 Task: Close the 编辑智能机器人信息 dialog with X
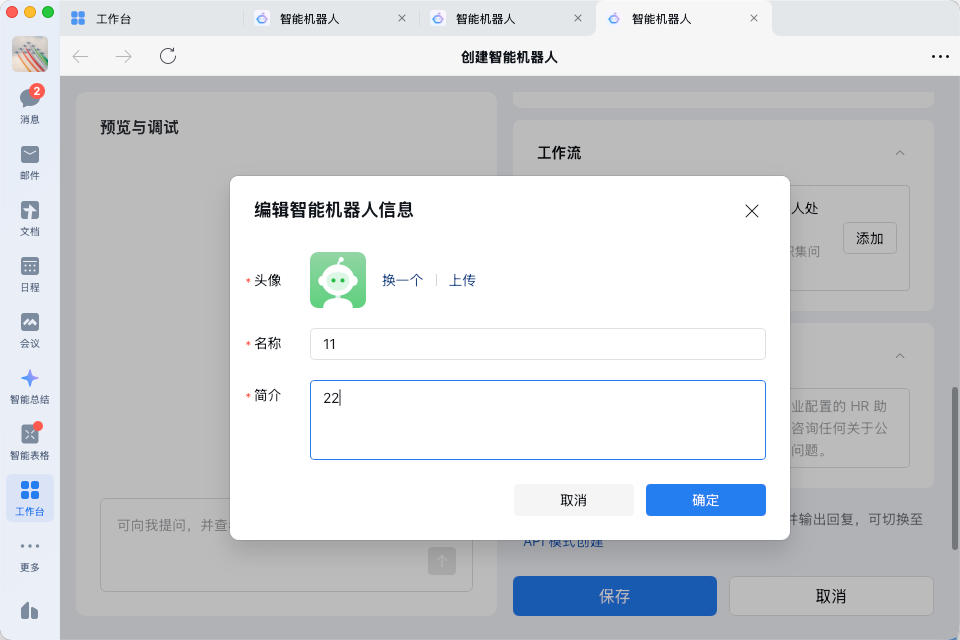[x=752, y=210]
